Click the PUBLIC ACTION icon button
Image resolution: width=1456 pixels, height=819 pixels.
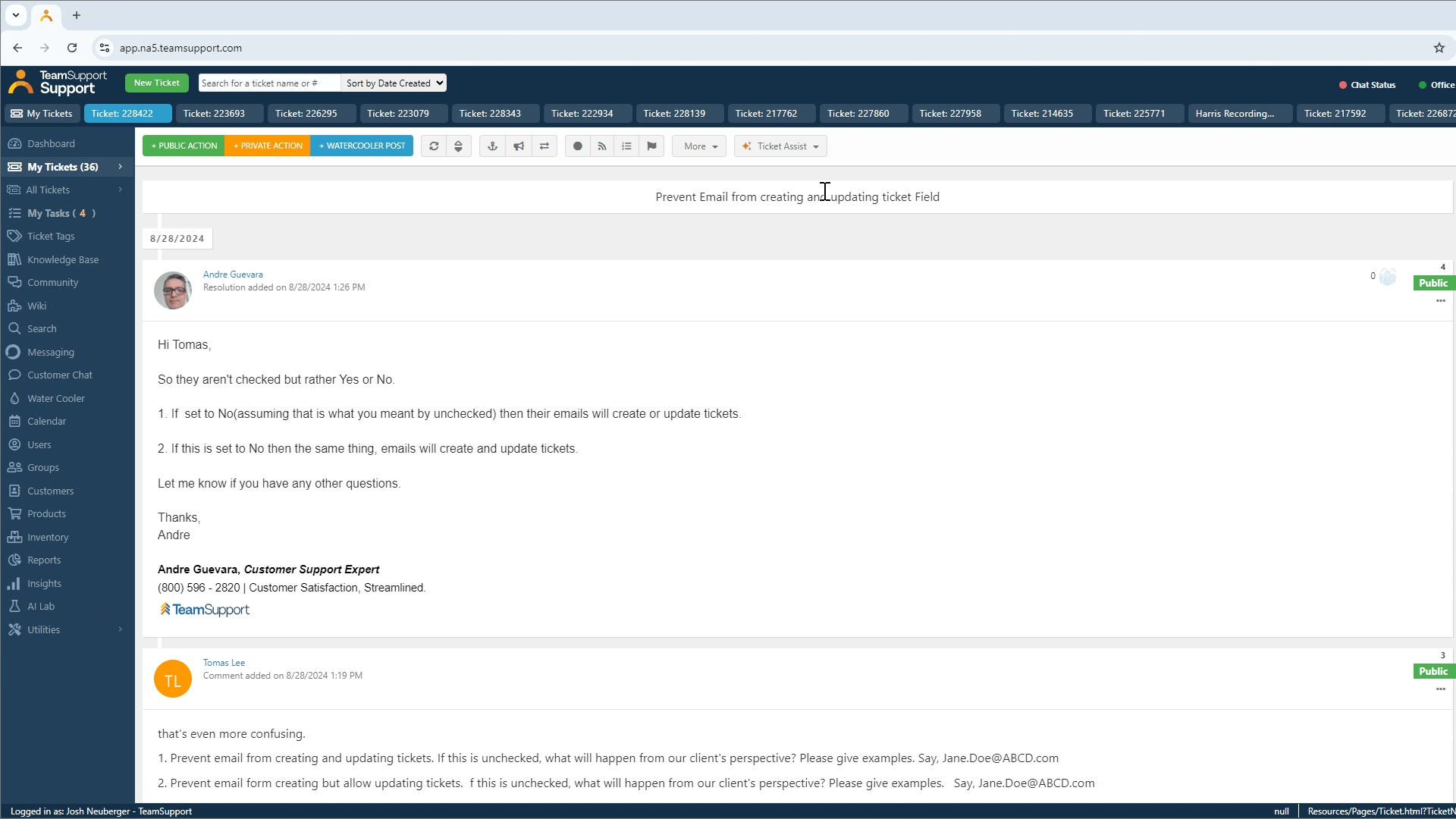(183, 146)
